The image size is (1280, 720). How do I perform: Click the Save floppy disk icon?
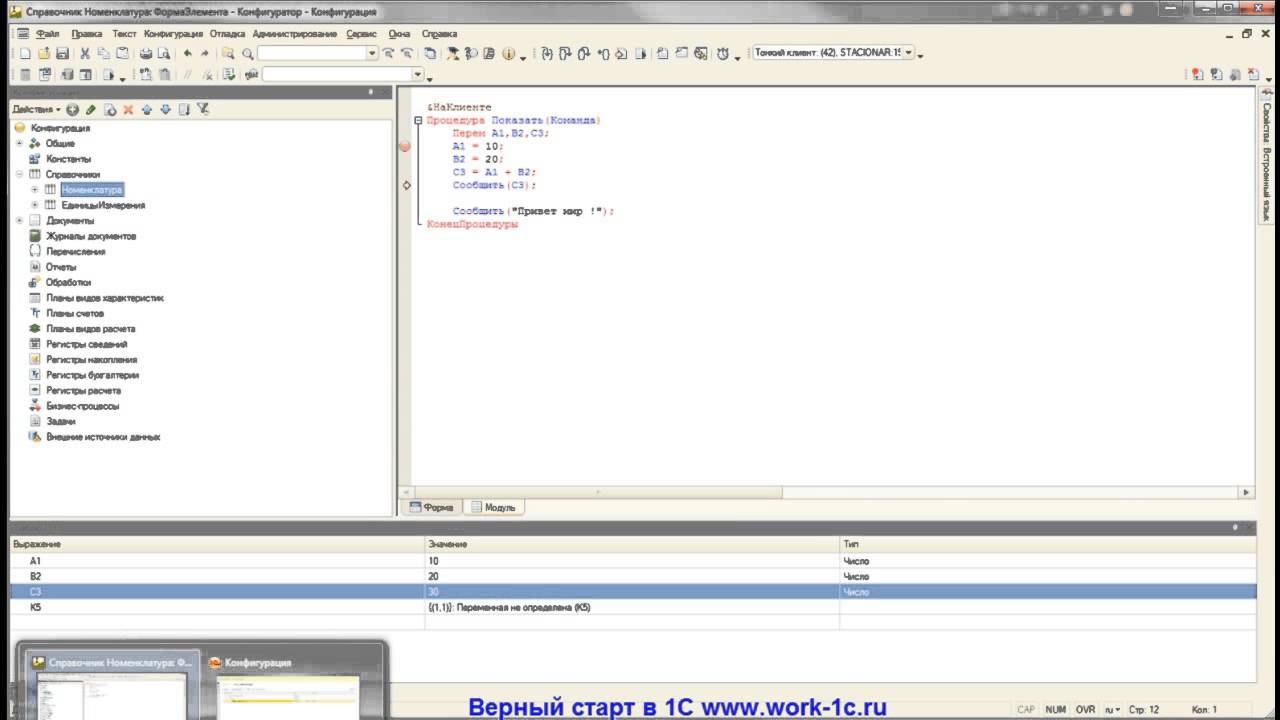pyautogui.click(x=62, y=54)
